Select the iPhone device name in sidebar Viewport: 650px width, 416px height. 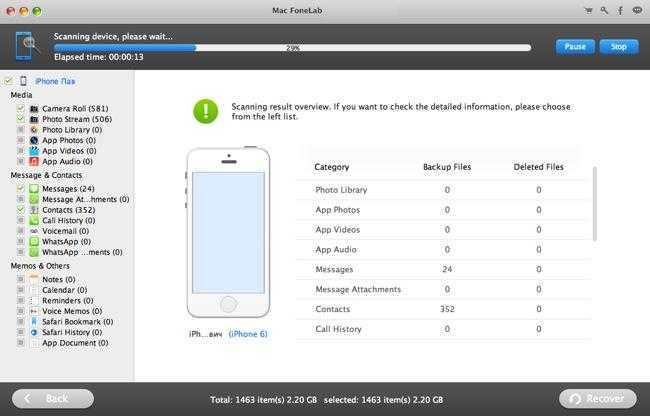[55, 81]
